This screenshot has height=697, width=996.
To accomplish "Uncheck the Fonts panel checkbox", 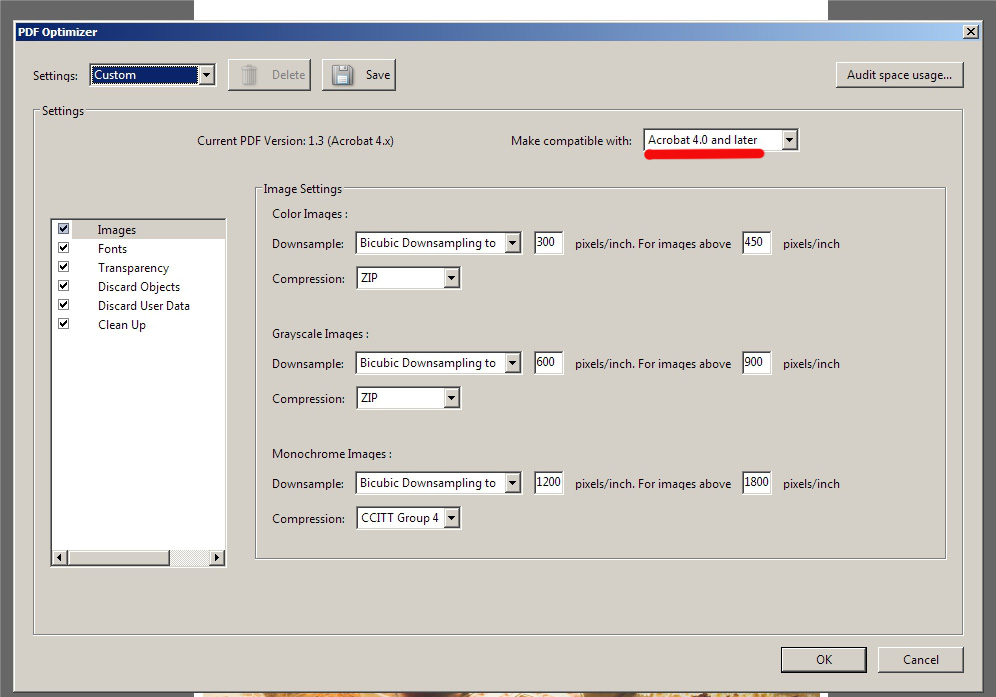I will tap(64, 248).
